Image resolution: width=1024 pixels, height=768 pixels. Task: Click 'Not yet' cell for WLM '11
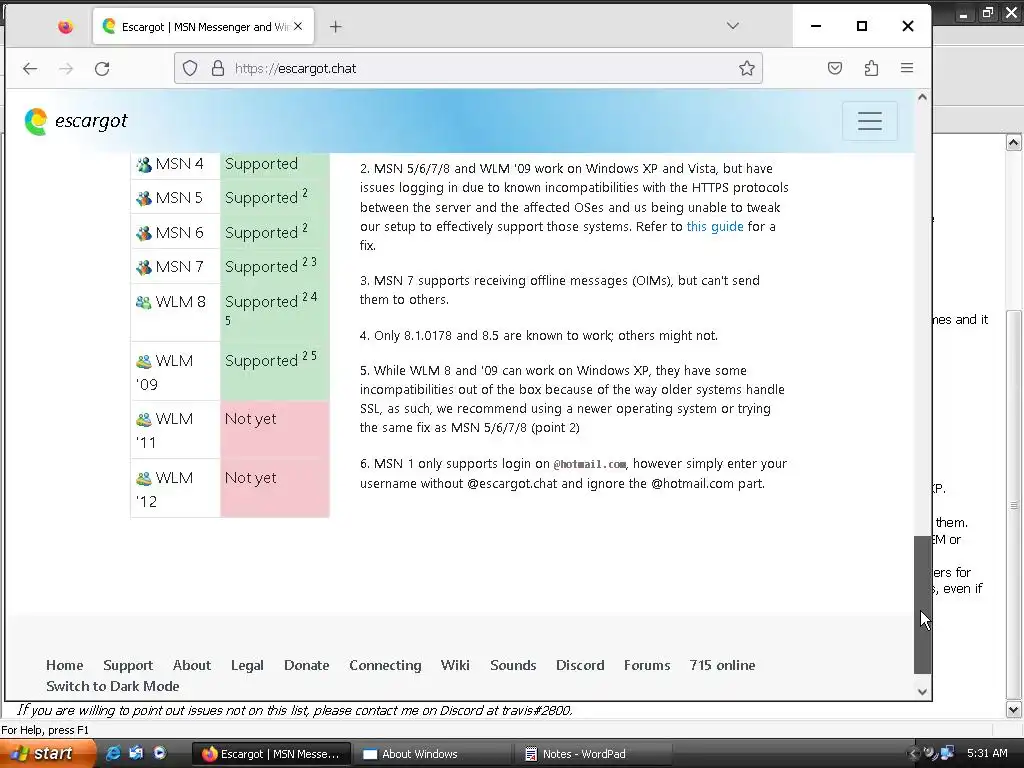[x=275, y=430]
